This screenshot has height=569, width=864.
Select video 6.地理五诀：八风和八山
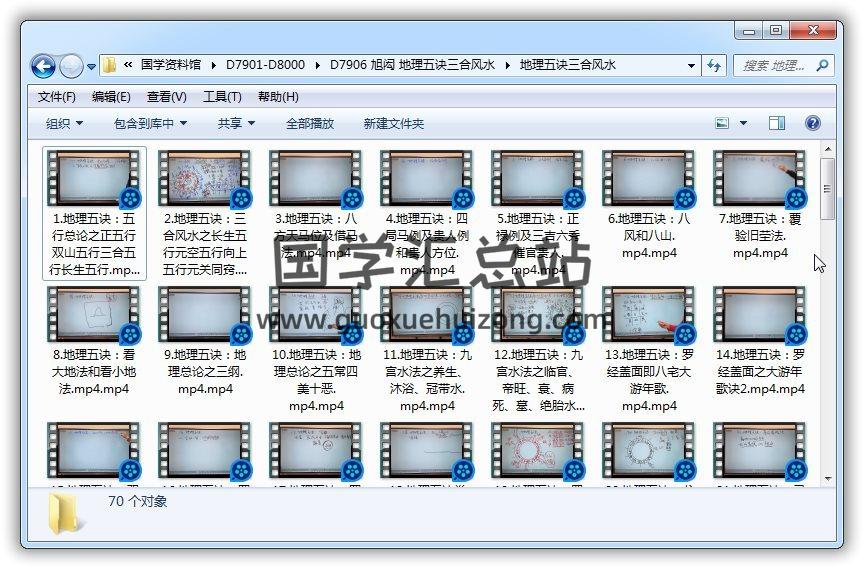(x=649, y=205)
